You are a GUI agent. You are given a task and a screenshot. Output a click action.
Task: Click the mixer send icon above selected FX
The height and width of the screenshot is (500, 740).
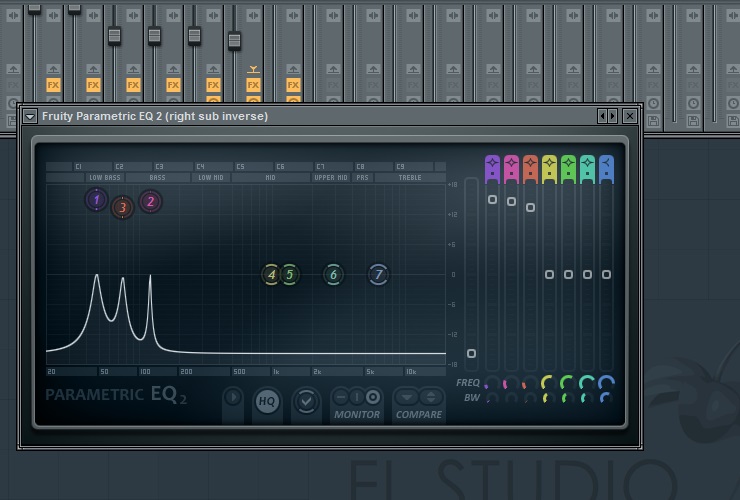253,69
